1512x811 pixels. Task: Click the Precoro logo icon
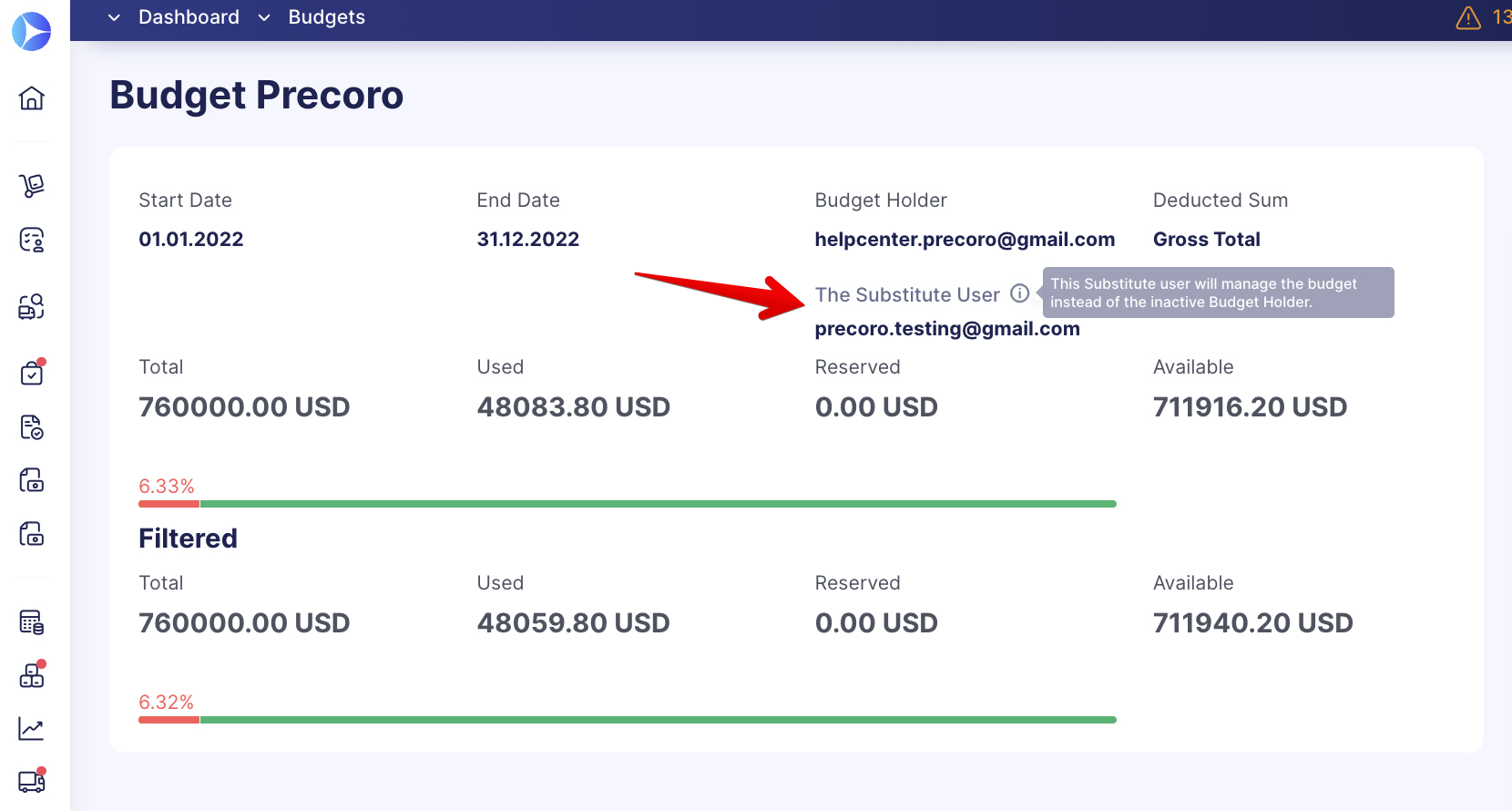pos(32,32)
